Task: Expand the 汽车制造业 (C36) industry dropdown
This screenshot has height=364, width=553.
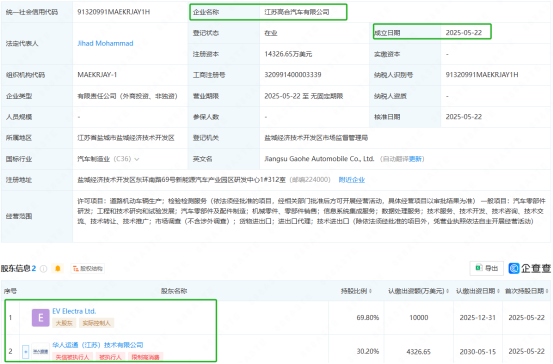Action: (137, 159)
